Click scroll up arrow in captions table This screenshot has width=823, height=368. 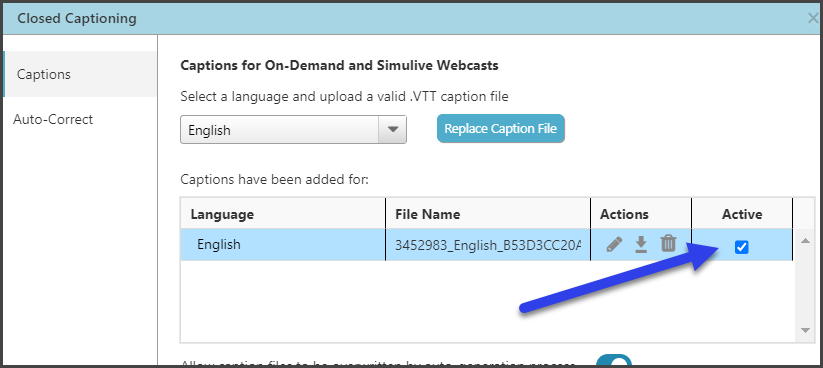tap(805, 240)
